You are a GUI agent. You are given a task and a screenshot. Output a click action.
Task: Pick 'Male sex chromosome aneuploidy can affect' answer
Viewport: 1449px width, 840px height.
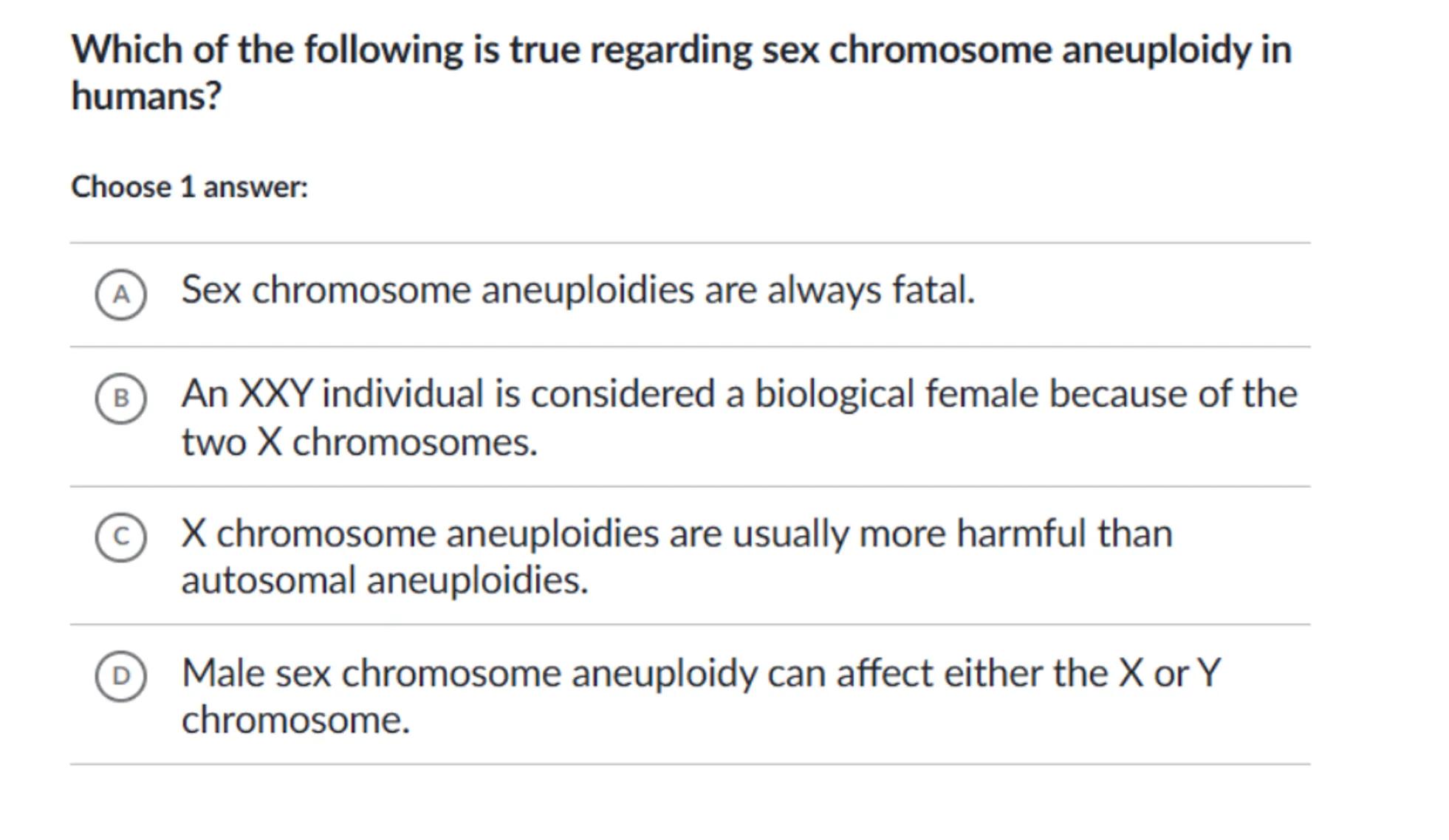(700, 673)
